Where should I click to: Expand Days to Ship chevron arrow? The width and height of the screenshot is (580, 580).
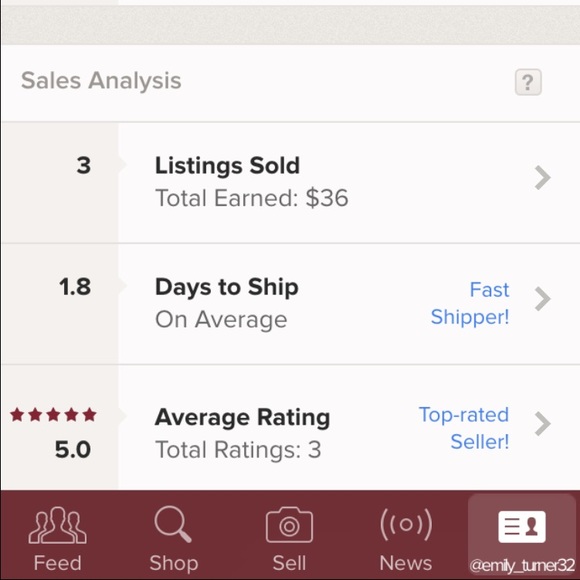click(x=543, y=299)
